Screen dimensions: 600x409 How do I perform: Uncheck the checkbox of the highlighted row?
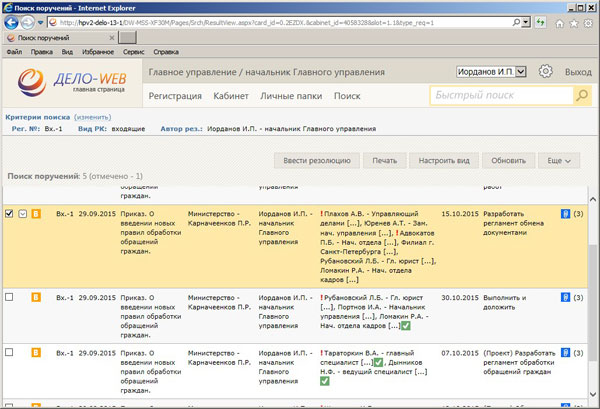coord(9,213)
